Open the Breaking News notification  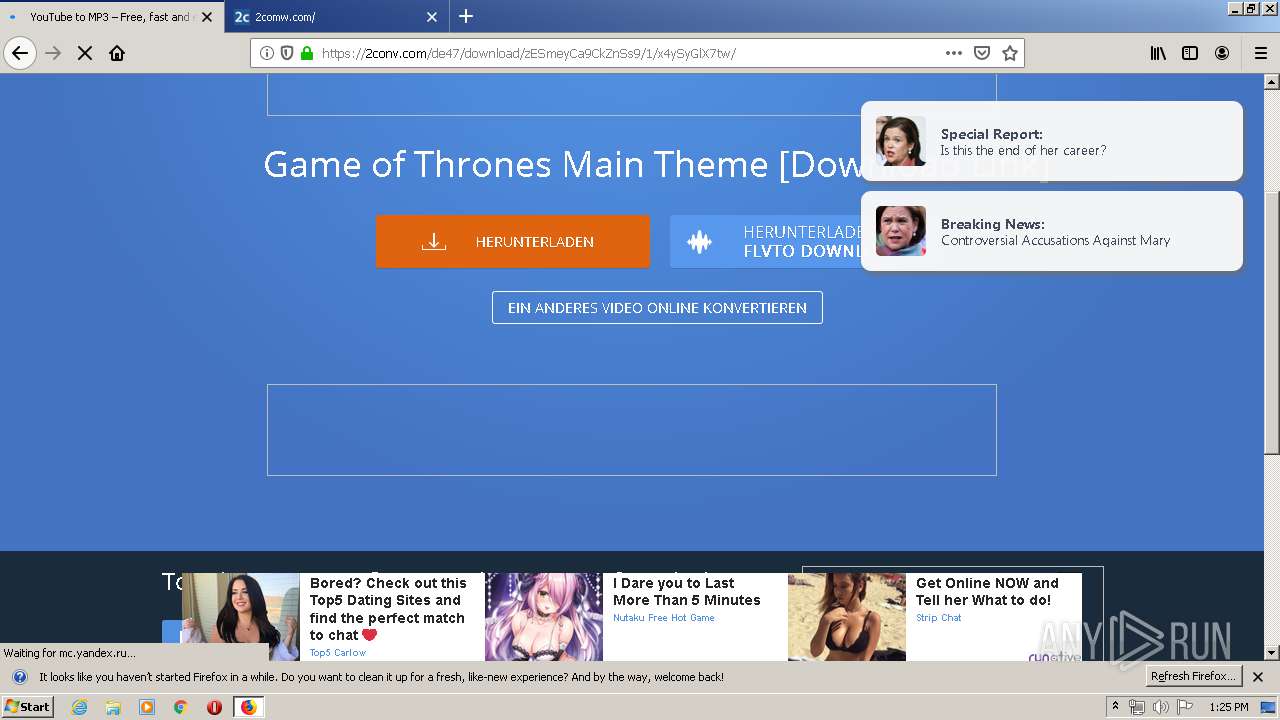[1052, 231]
